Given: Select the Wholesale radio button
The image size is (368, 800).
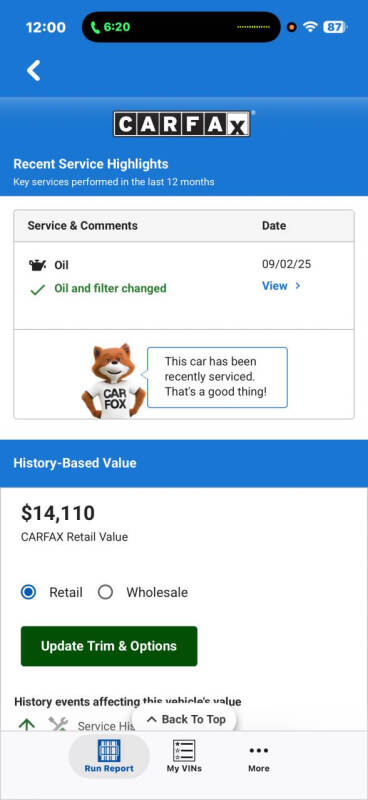Looking at the screenshot, I should coord(105,592).
